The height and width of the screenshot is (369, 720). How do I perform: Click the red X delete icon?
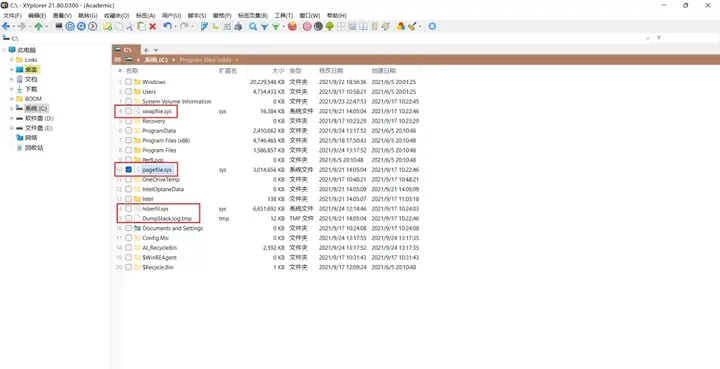tap(152, 27)
